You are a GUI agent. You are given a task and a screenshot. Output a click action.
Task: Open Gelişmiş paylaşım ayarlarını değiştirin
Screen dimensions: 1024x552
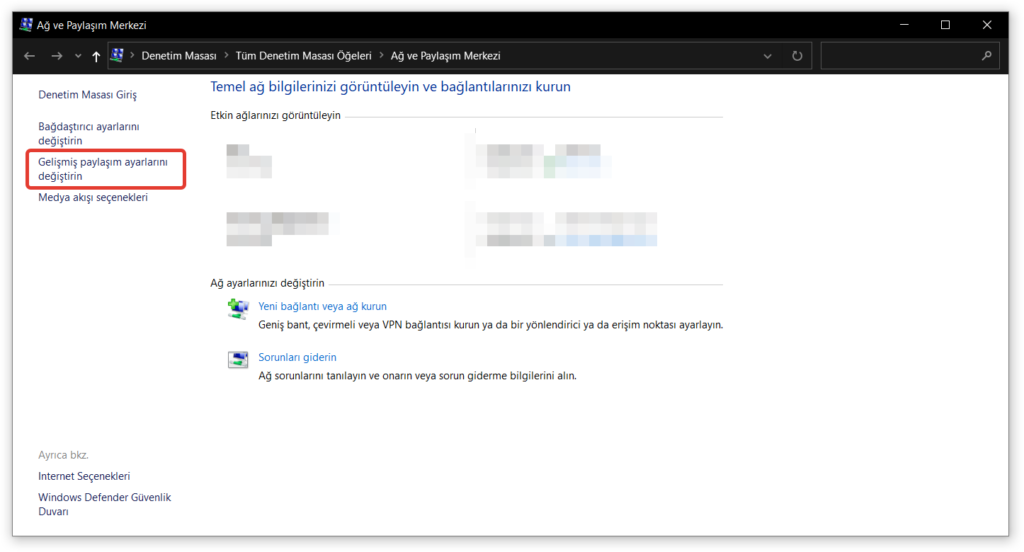[103, 169]
